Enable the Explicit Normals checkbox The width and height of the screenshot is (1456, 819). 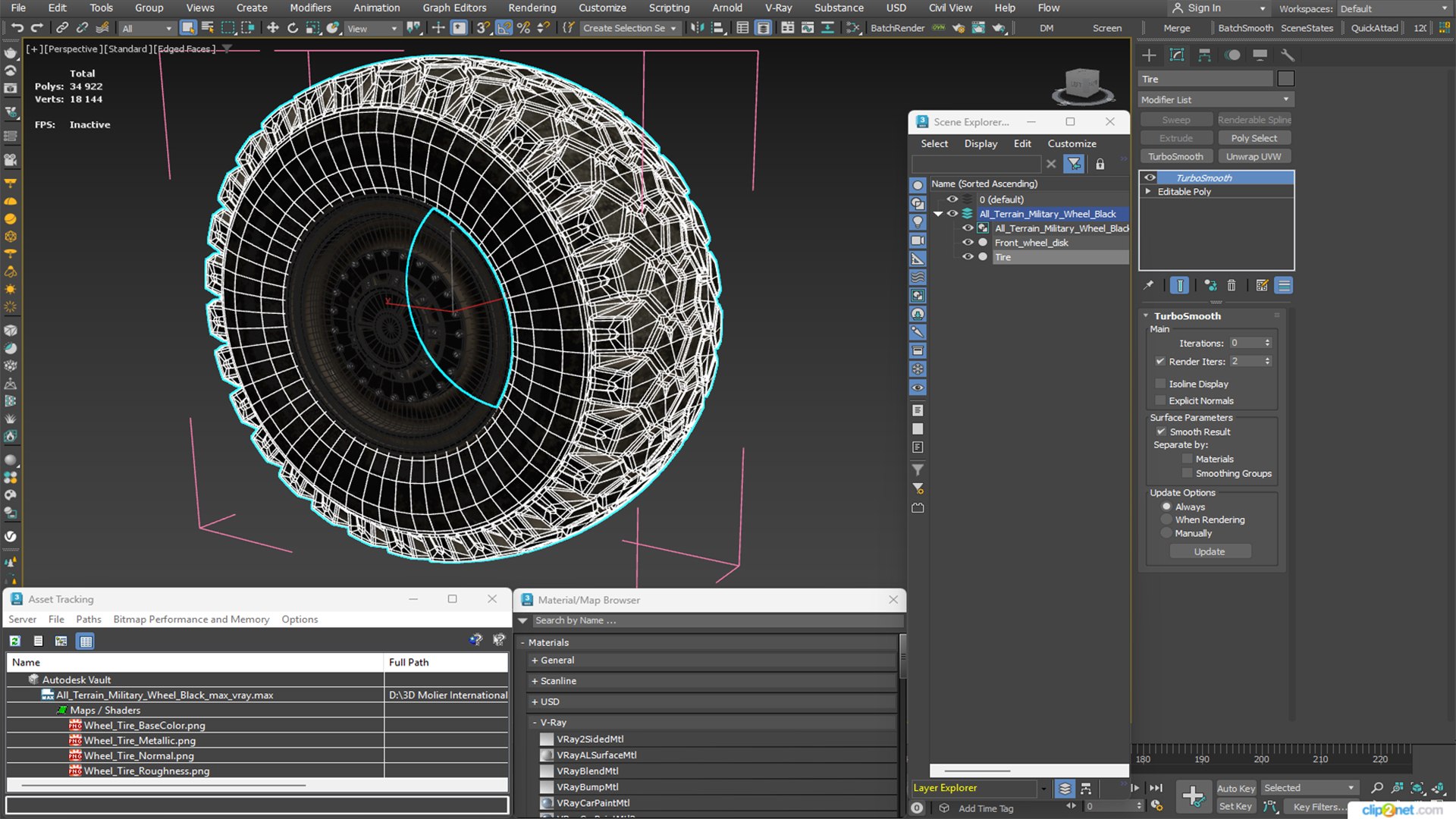coord(1159,400)
